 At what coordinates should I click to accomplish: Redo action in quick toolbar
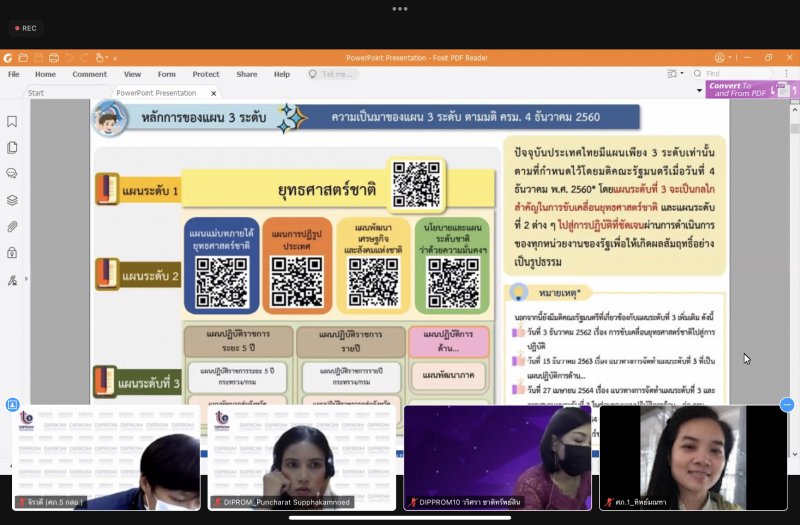[x=84, y=58]
